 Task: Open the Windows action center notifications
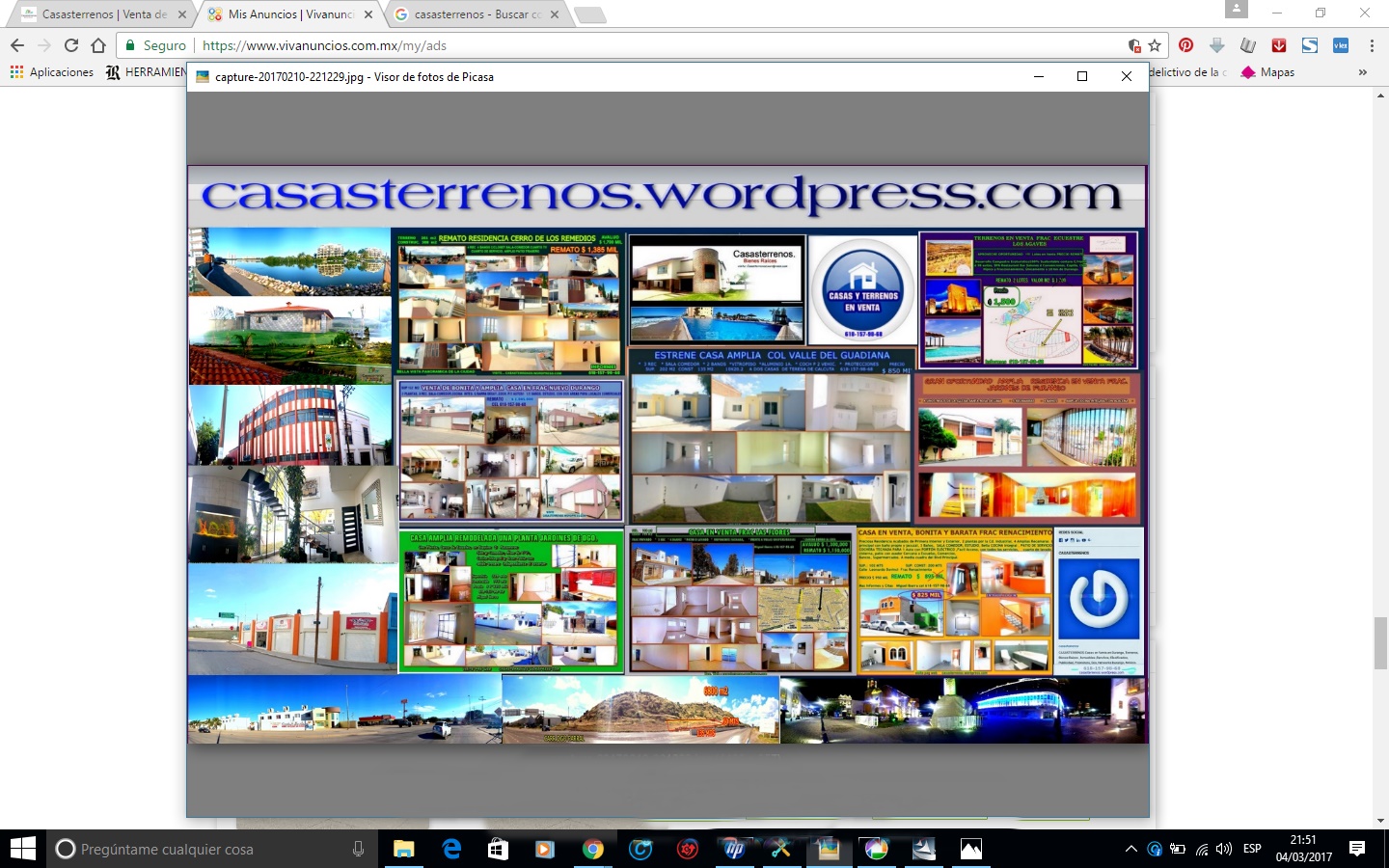1357,849
